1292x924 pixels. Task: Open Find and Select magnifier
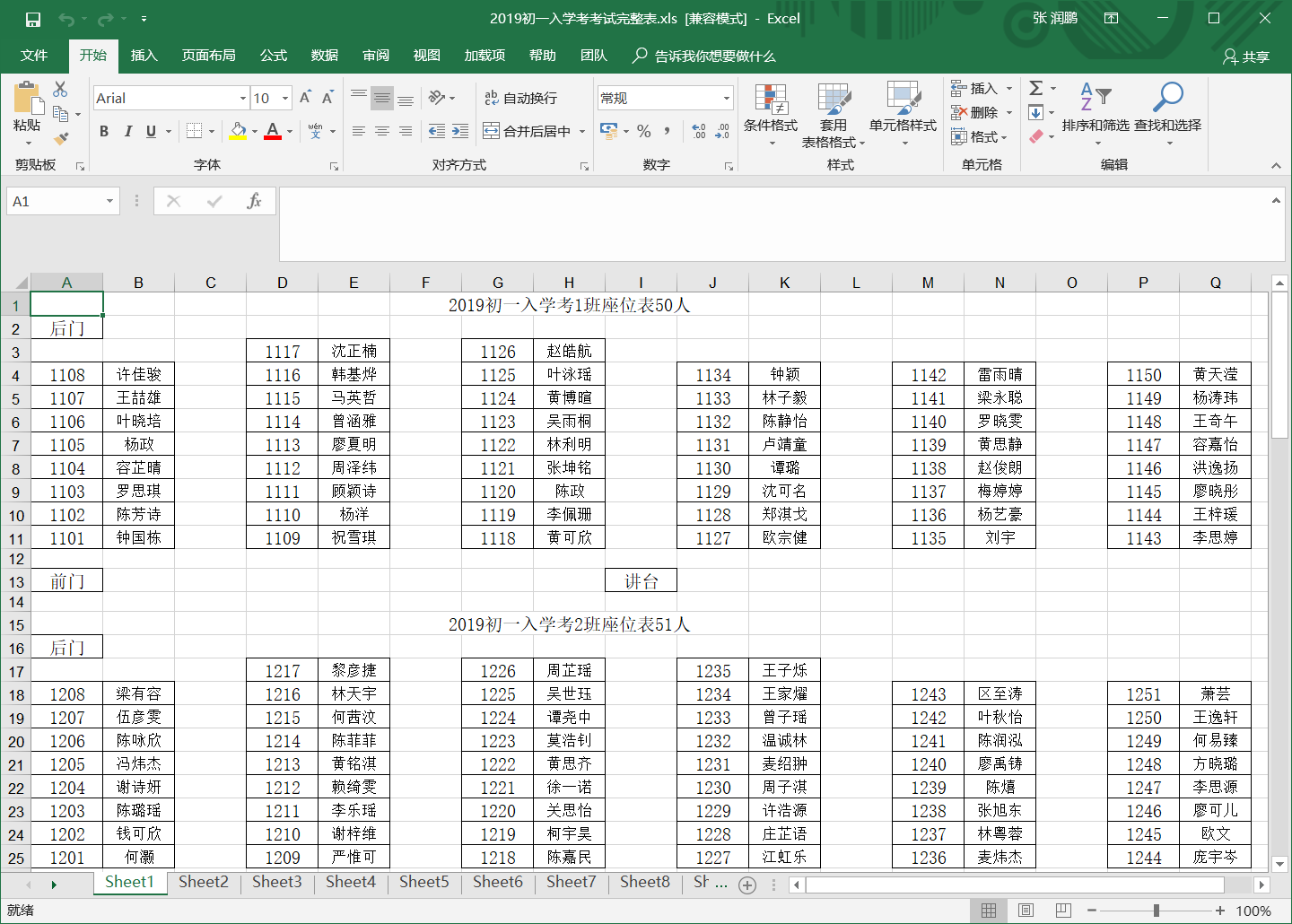pos(1167,113)
